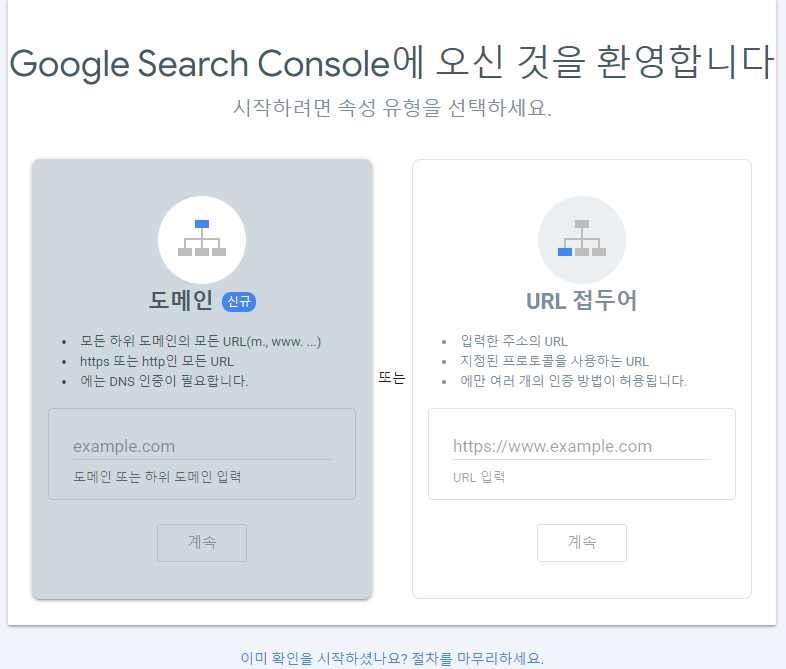786x669 pixels.
Task: Click helper text 도메인 또는 하위 도메인 입력
Action: click(157, 477)
